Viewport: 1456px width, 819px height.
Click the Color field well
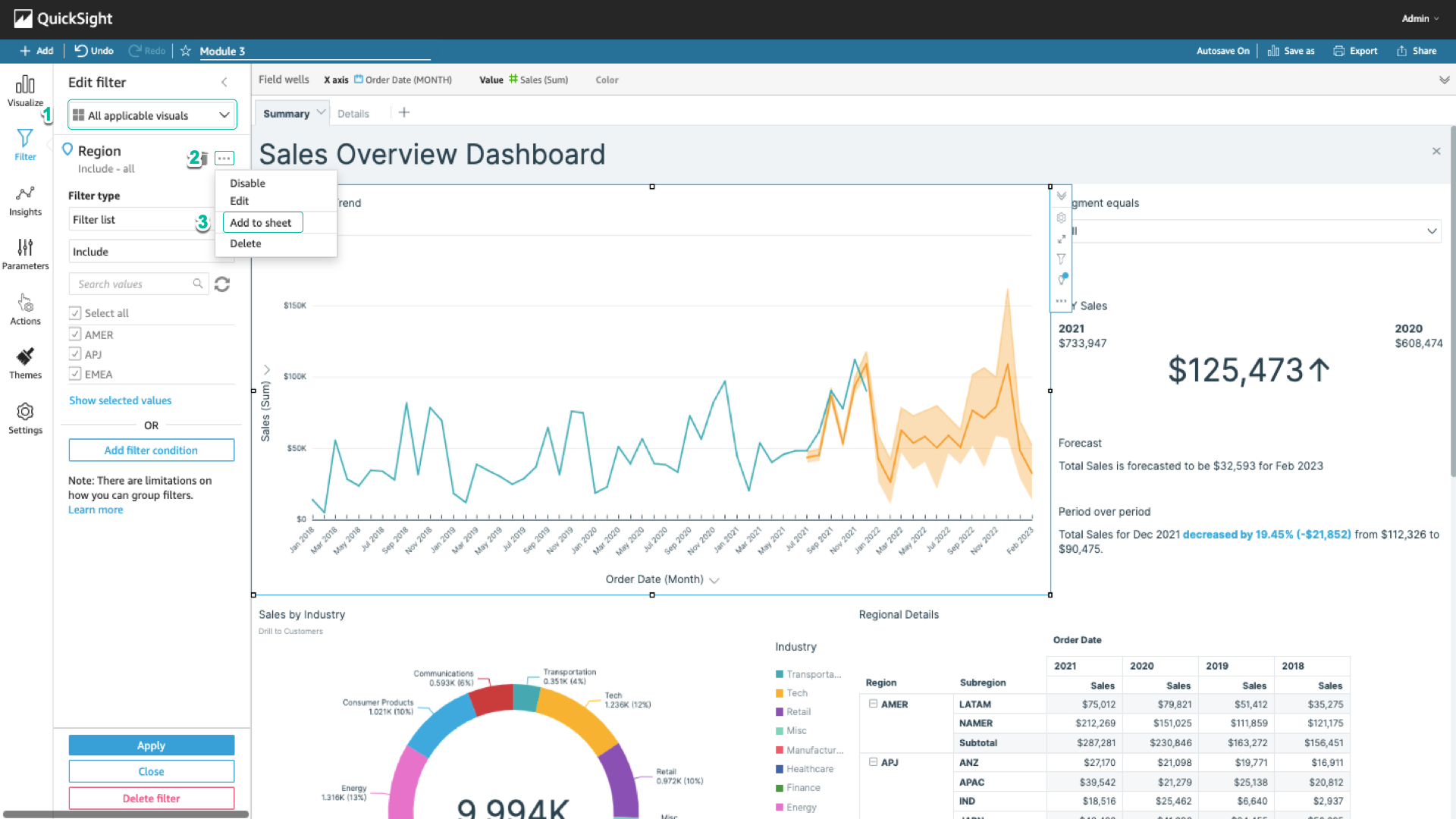click(x=607, y=80)
